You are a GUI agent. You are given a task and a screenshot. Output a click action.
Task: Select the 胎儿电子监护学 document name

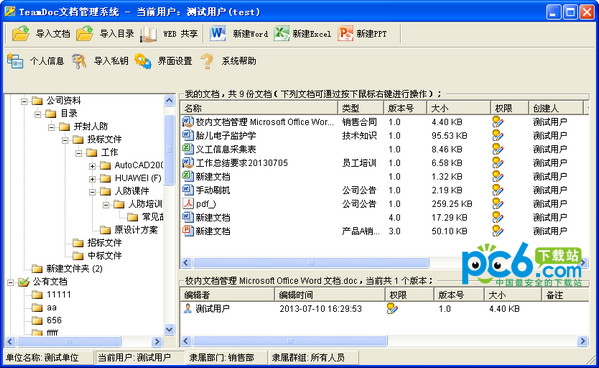point(226,135)
